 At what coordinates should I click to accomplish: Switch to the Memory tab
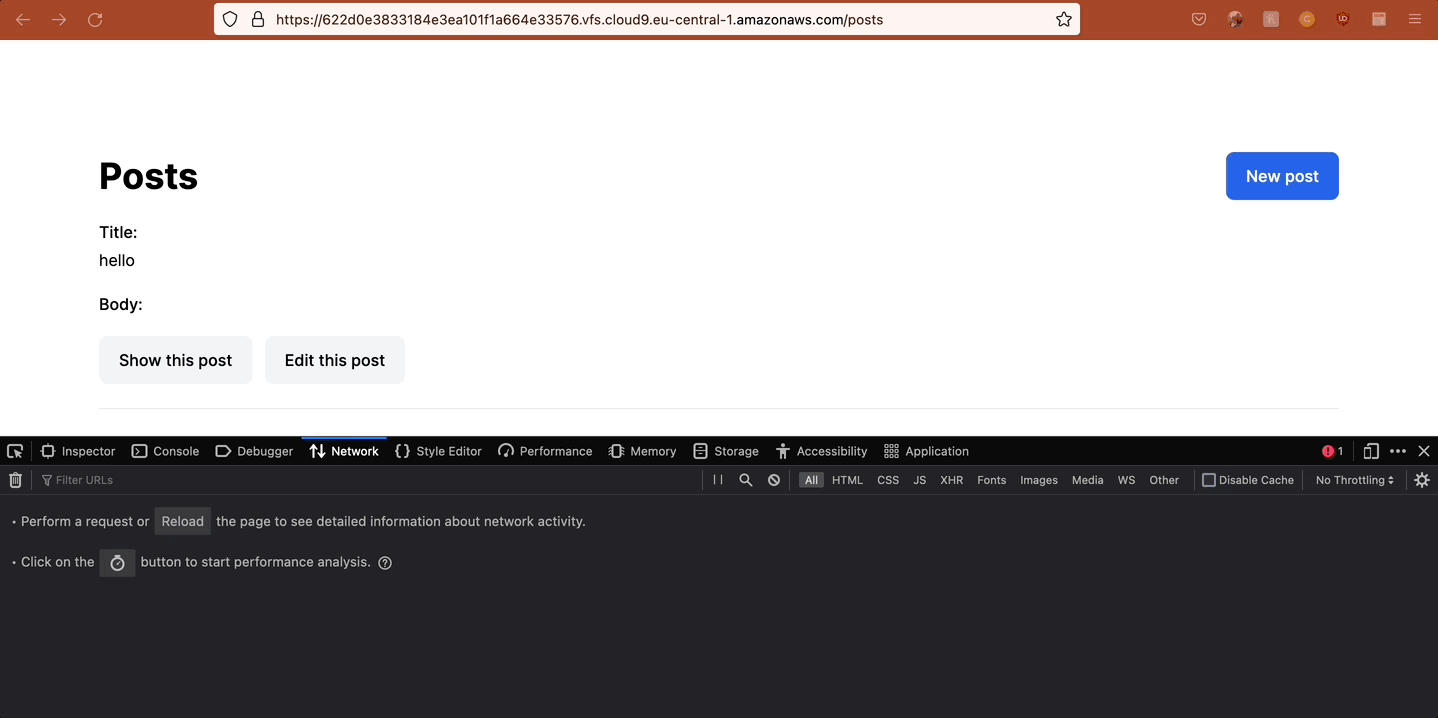(643, 451)
